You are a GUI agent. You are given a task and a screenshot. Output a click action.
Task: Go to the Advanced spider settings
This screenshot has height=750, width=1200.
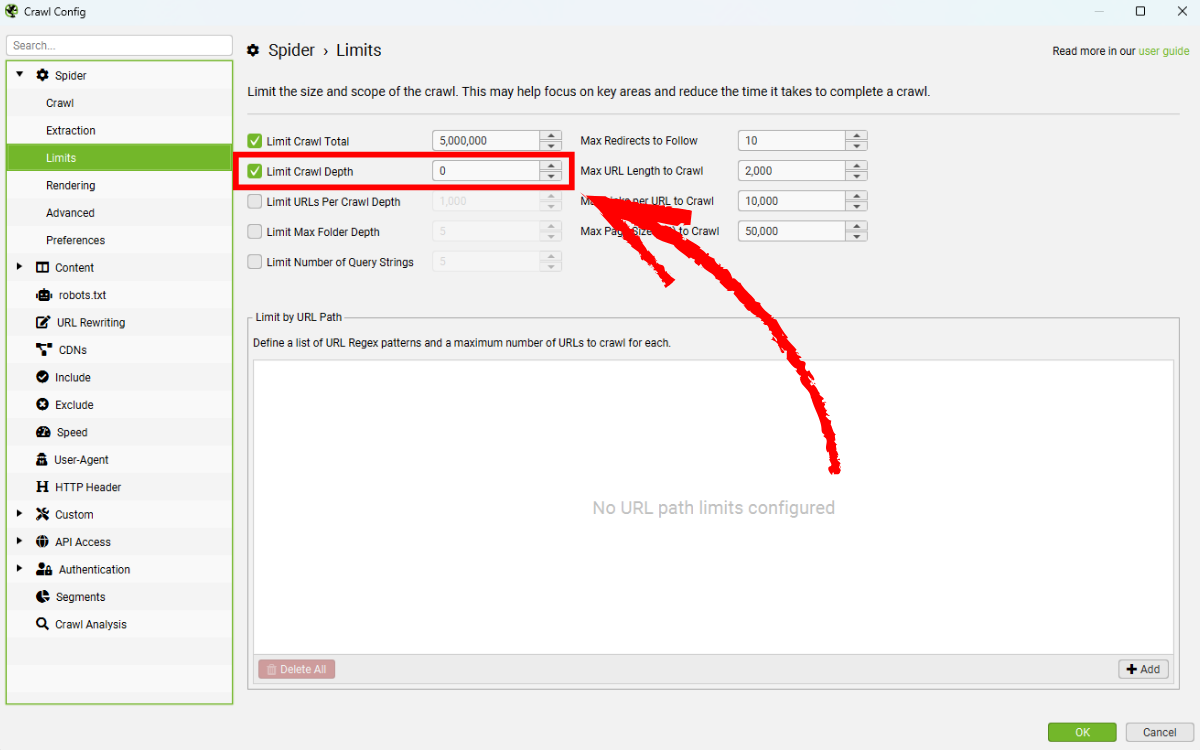point(70,213)
